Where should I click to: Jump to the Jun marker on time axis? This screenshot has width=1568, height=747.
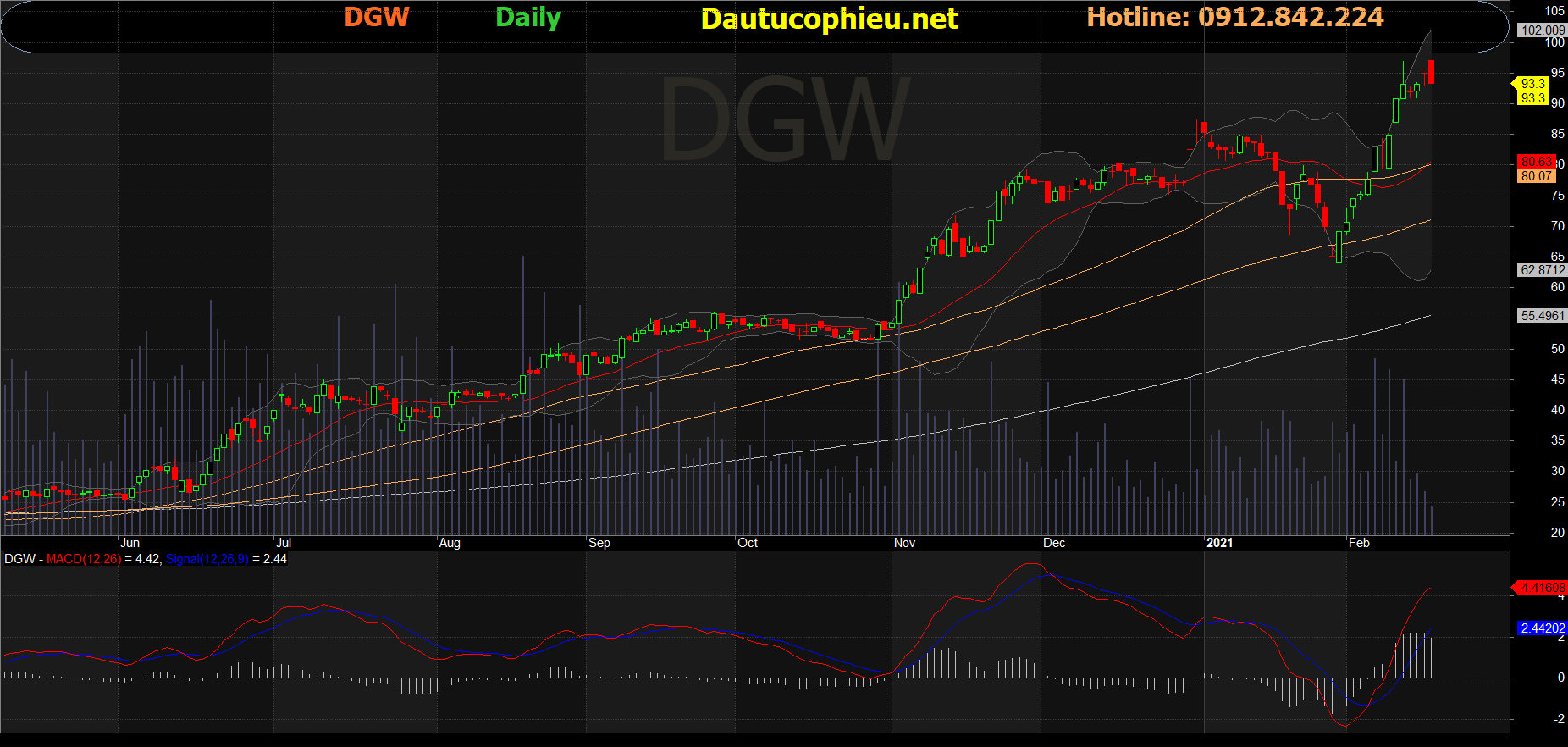[x=130, y=543]
